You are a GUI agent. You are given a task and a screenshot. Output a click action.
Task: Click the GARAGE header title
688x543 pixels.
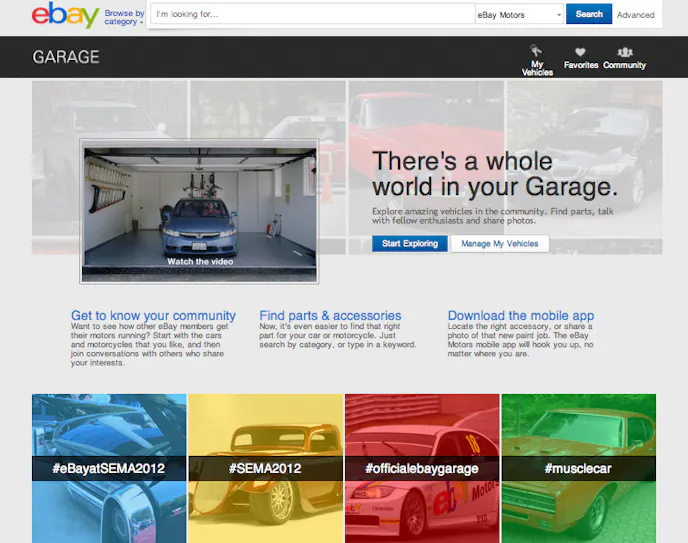66,57
